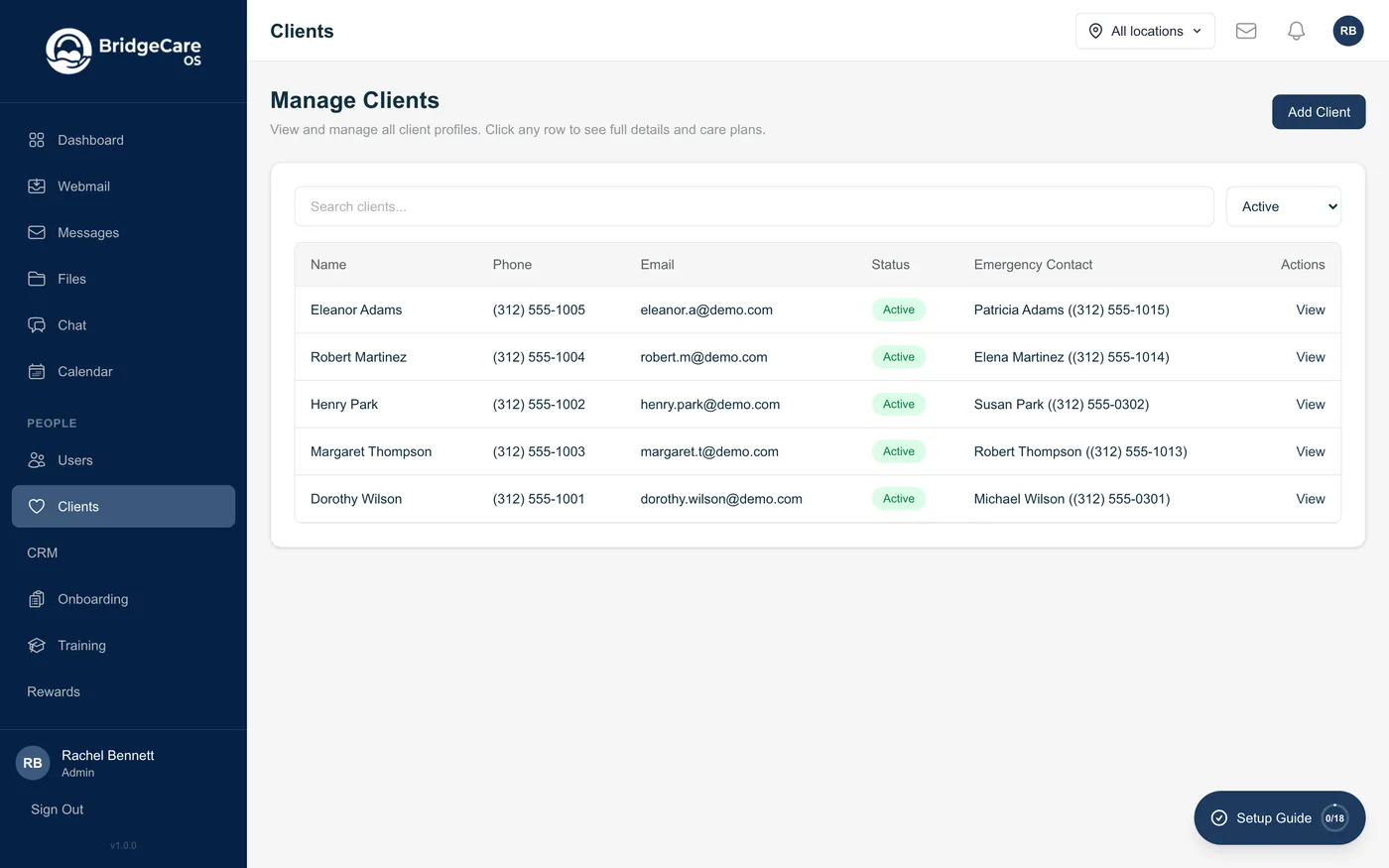This screenshot has height=868, width=1389.
Task: Open Training section
Action: point(123,645)
